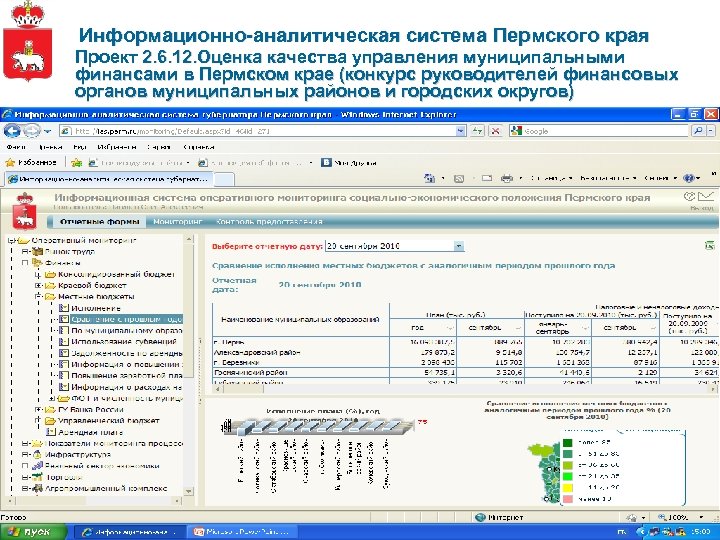This screenshot has height=540, width=720.
Task: Select the browser page tab
Action: click(108, 179)
